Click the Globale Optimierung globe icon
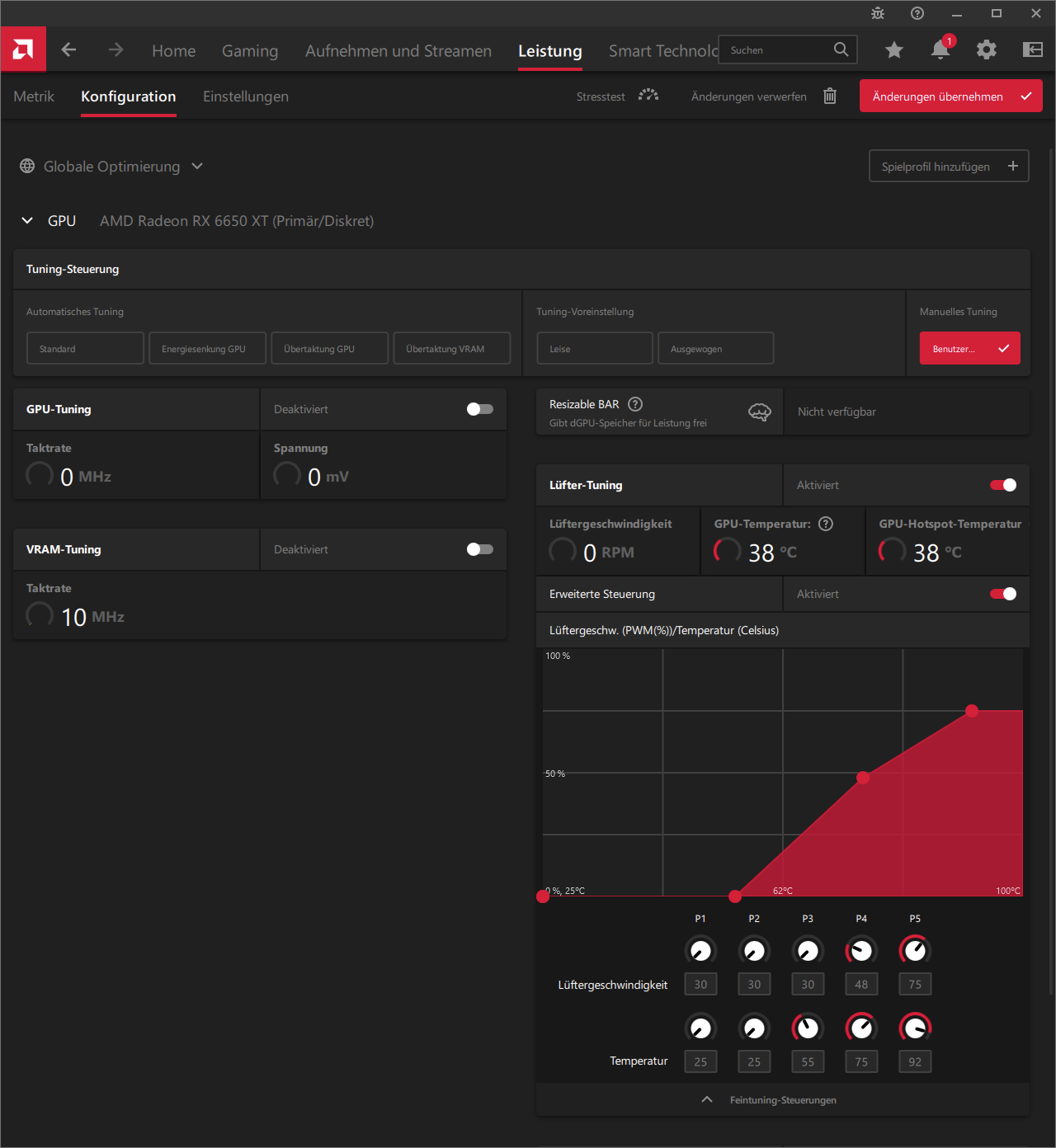This screenshot has height=1148, width=1056. [27, 166]
